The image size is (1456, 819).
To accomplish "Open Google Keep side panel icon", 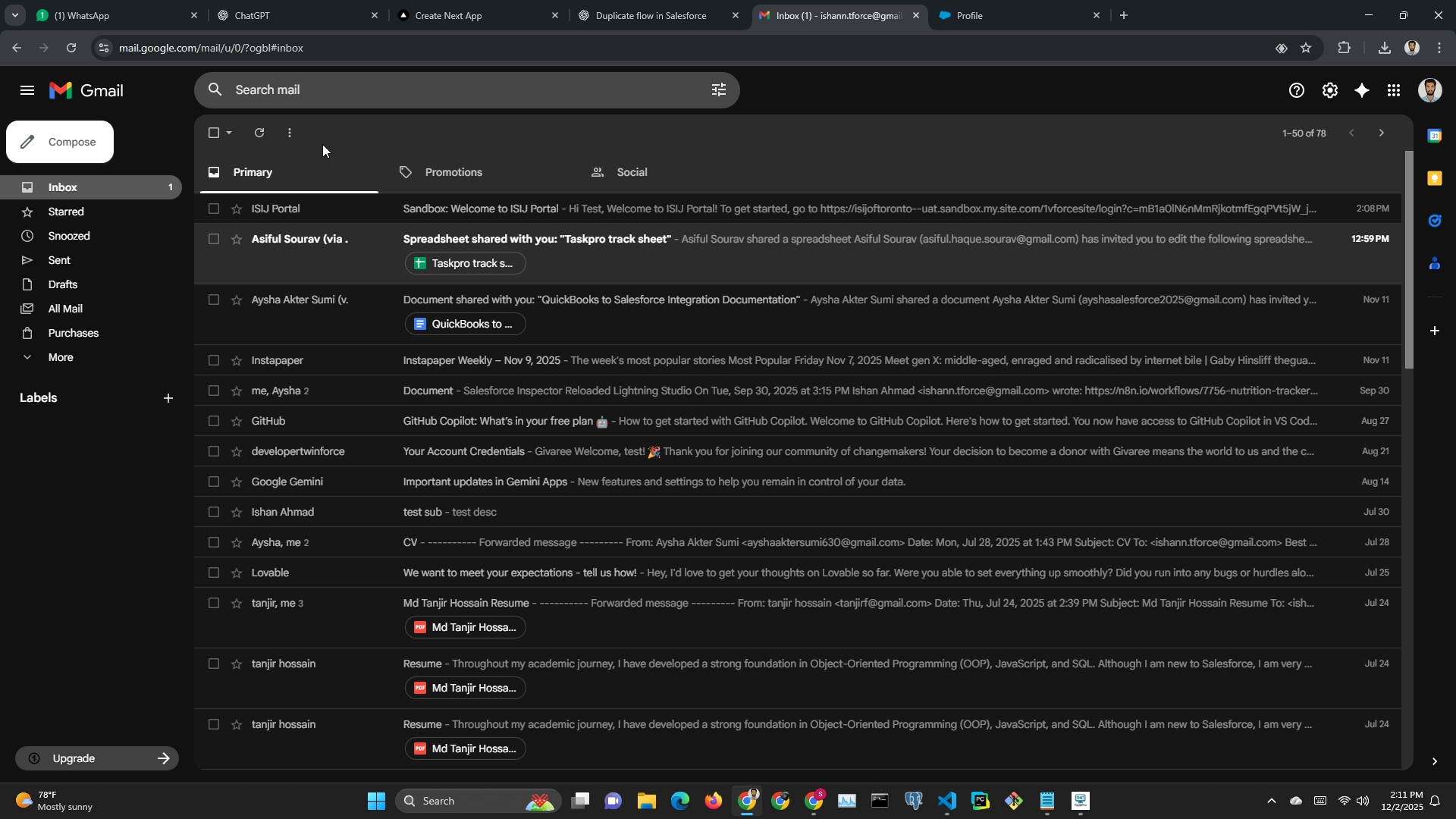I will point(1434,178).
